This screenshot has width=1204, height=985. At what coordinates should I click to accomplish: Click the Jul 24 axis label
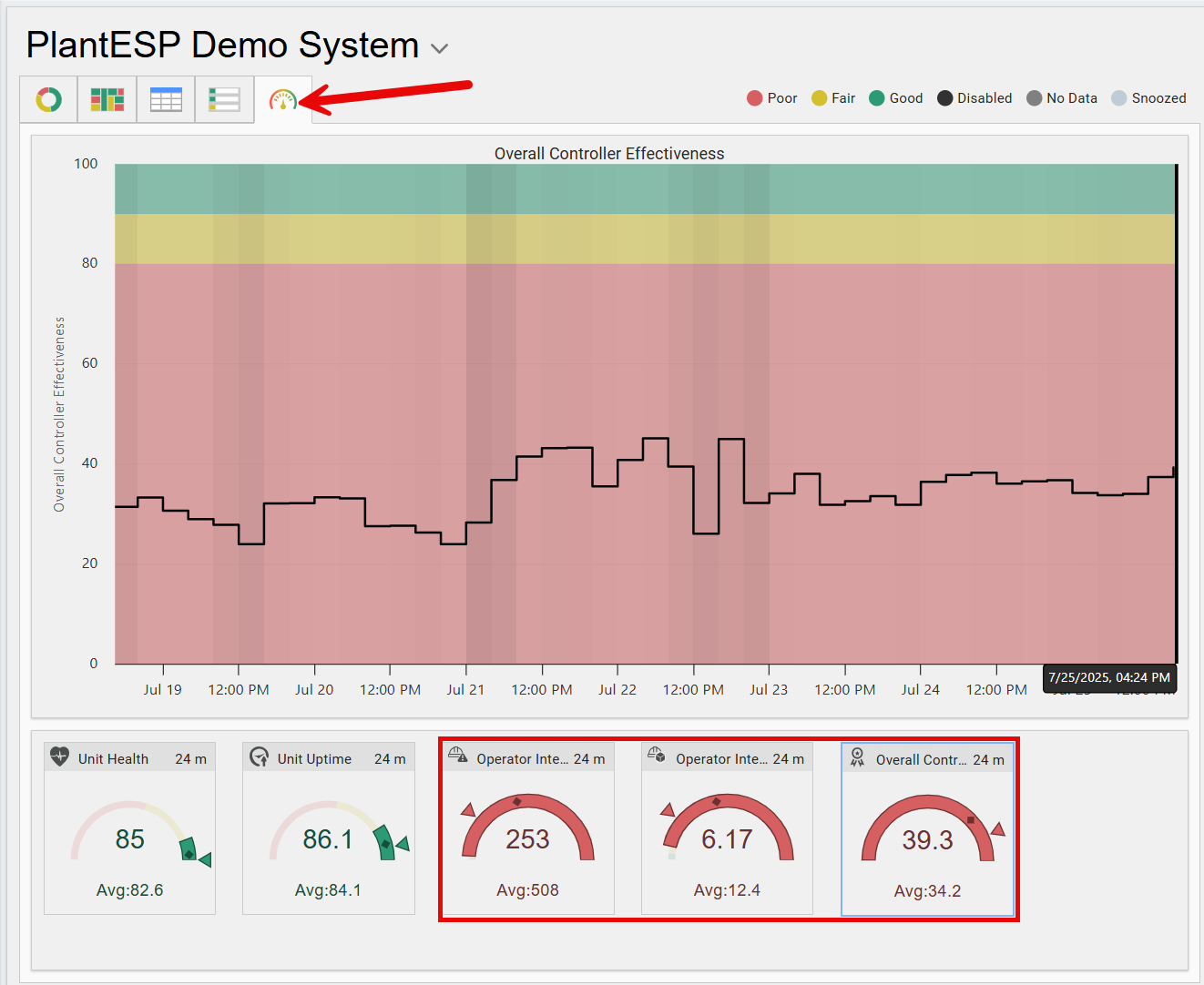point(920,690)
